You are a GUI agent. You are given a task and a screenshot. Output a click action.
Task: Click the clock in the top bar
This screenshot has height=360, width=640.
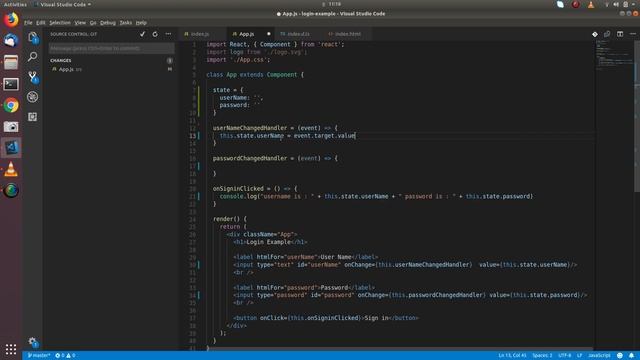[334, 4]
